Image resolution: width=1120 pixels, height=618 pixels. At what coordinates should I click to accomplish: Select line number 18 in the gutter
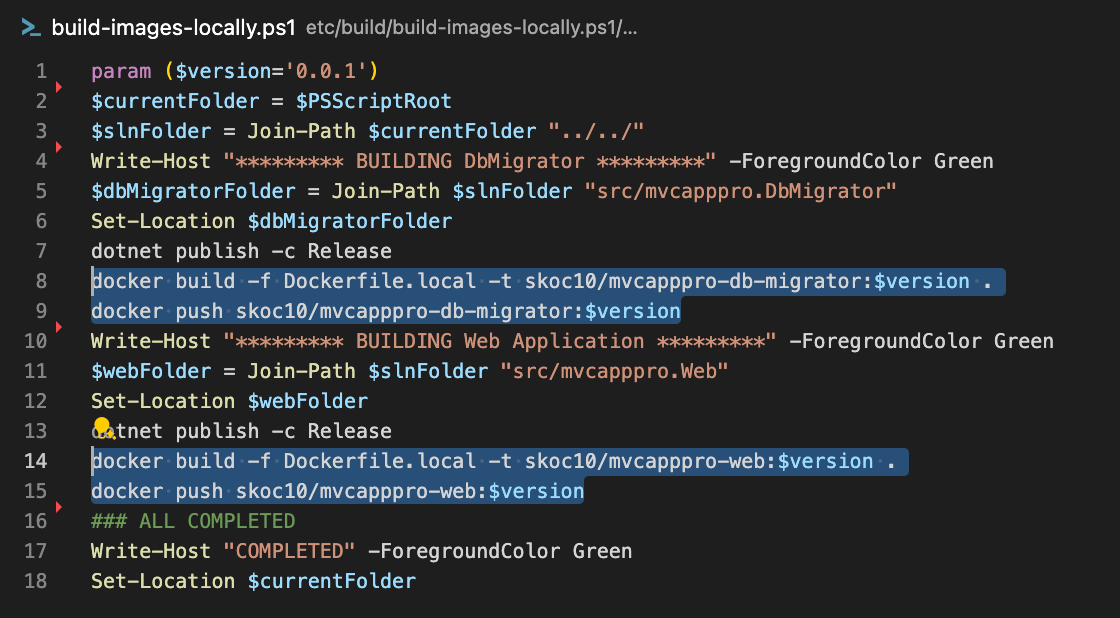point(36,581)
